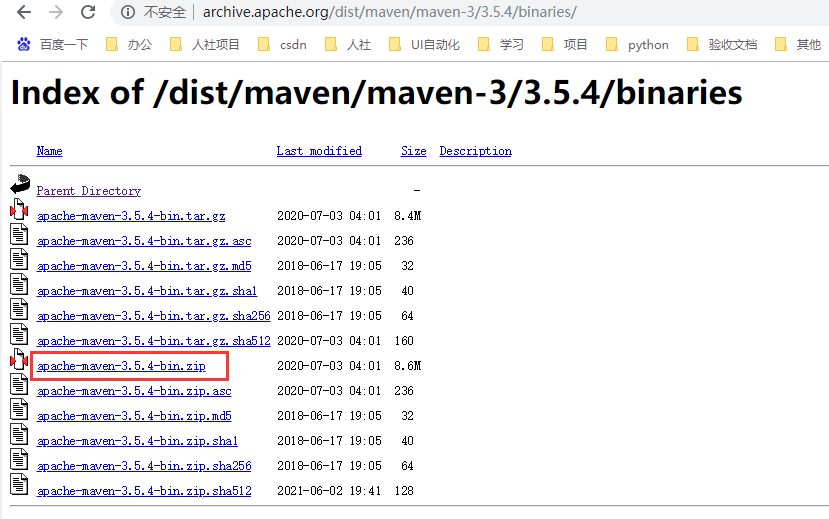Open apache-maven-3.5.4-bin.zip.sha256 link
The image size is (829, 519).
144,466
